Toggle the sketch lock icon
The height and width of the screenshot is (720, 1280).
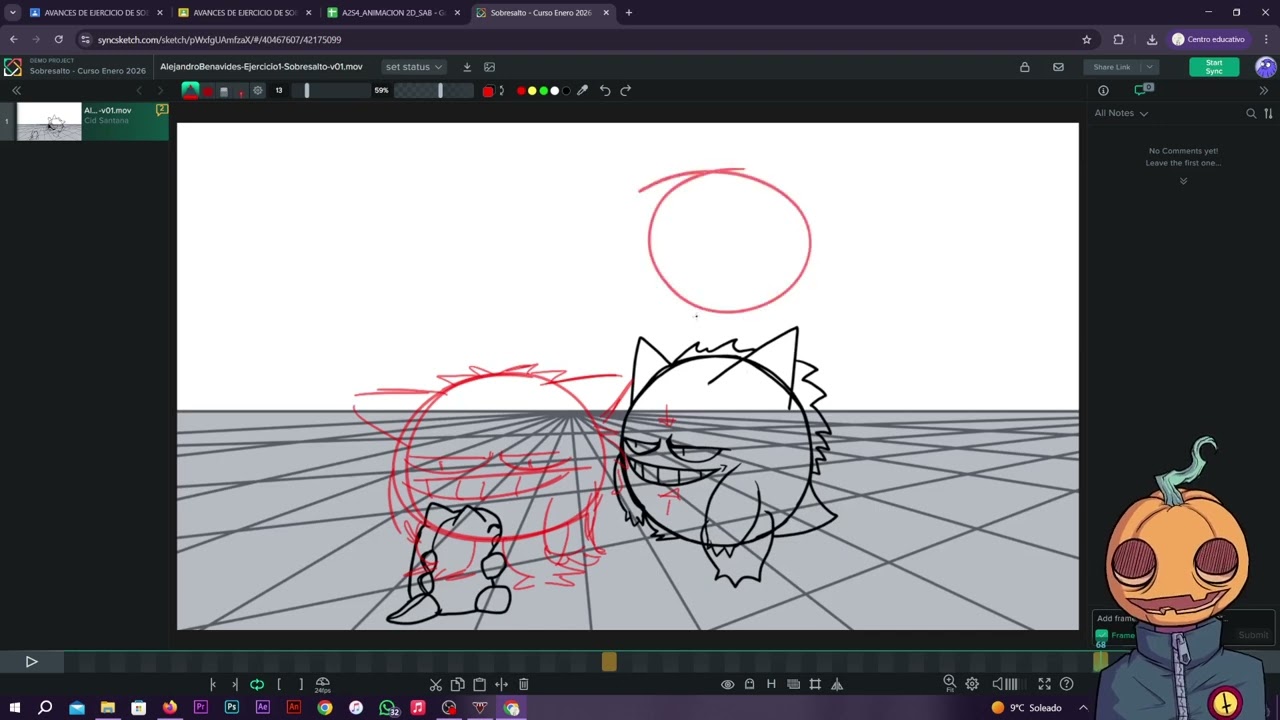pos(750,684)
